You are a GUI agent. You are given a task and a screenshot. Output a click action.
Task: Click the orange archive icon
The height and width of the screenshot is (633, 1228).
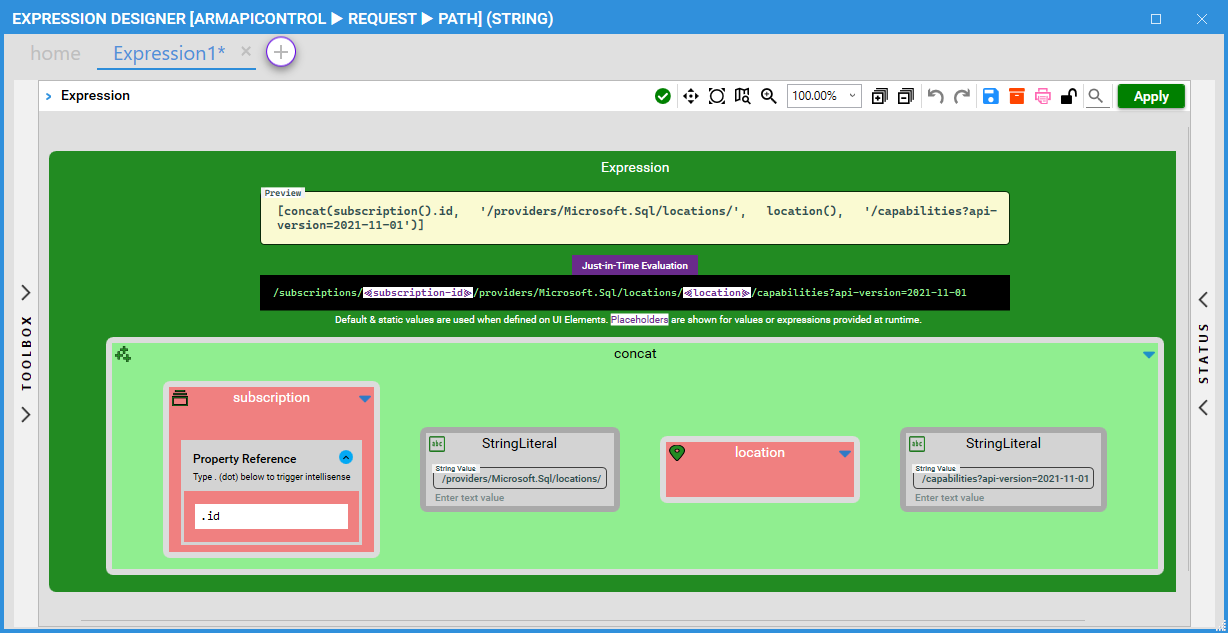(x=1016, y=96)
